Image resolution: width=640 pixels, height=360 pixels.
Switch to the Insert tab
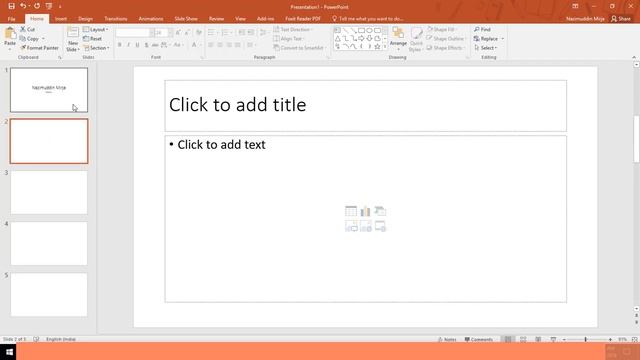(x=61, y=19)
